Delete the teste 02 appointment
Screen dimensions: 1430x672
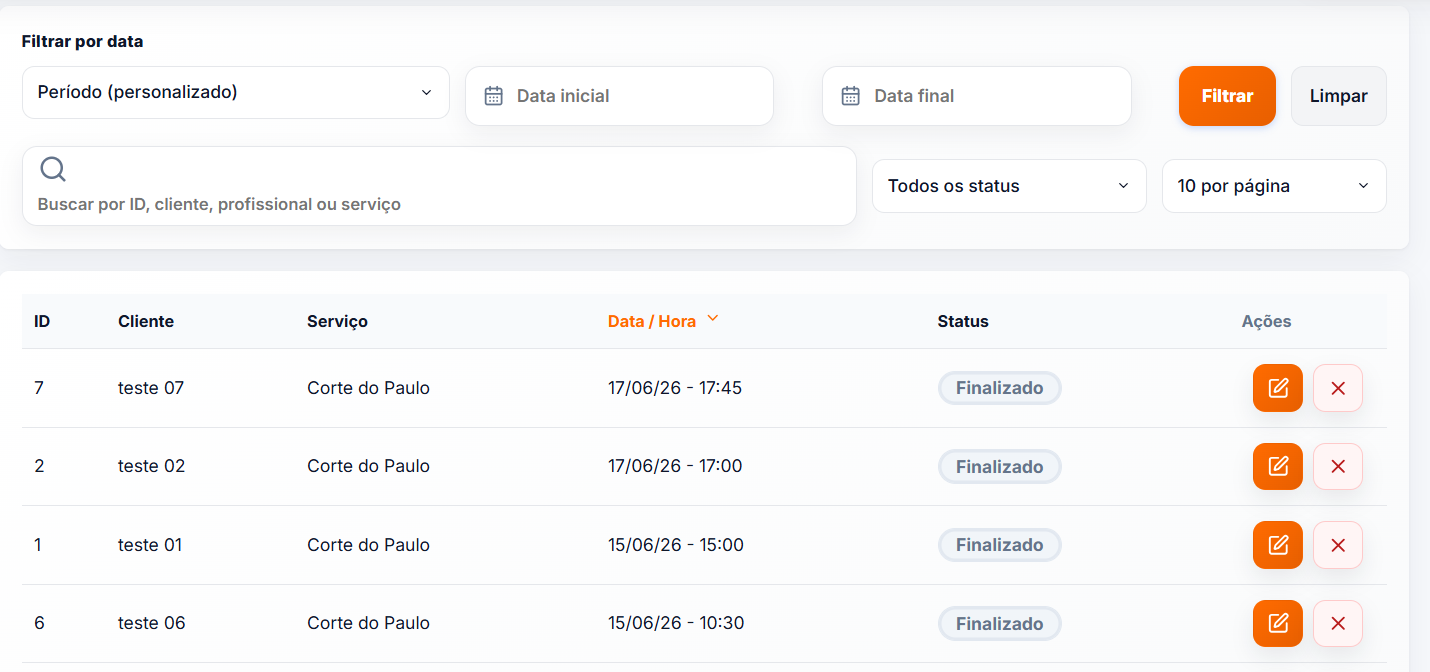click(1338, 466)
